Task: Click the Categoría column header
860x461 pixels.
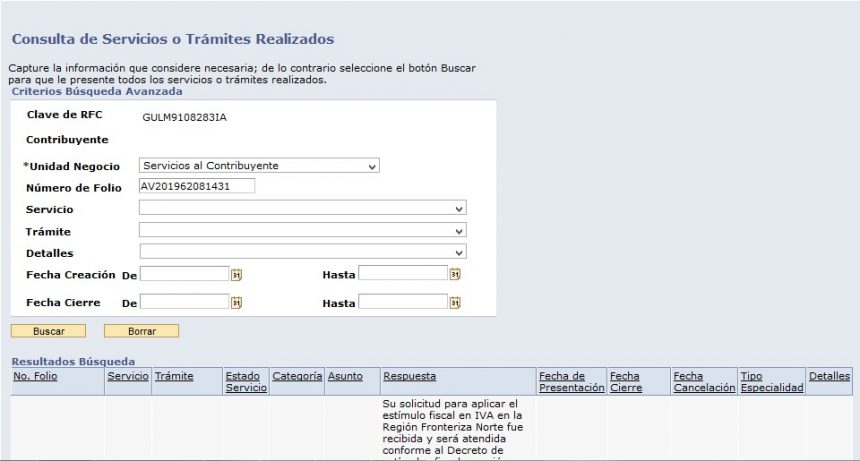Action: (x=297, y=377)
